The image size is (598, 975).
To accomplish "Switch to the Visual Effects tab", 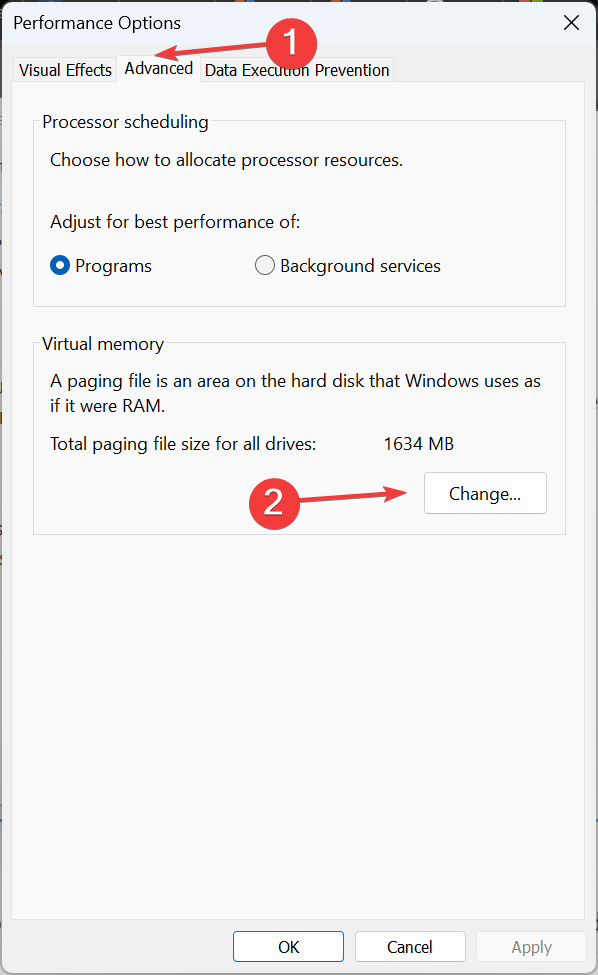I will (65, 70).
